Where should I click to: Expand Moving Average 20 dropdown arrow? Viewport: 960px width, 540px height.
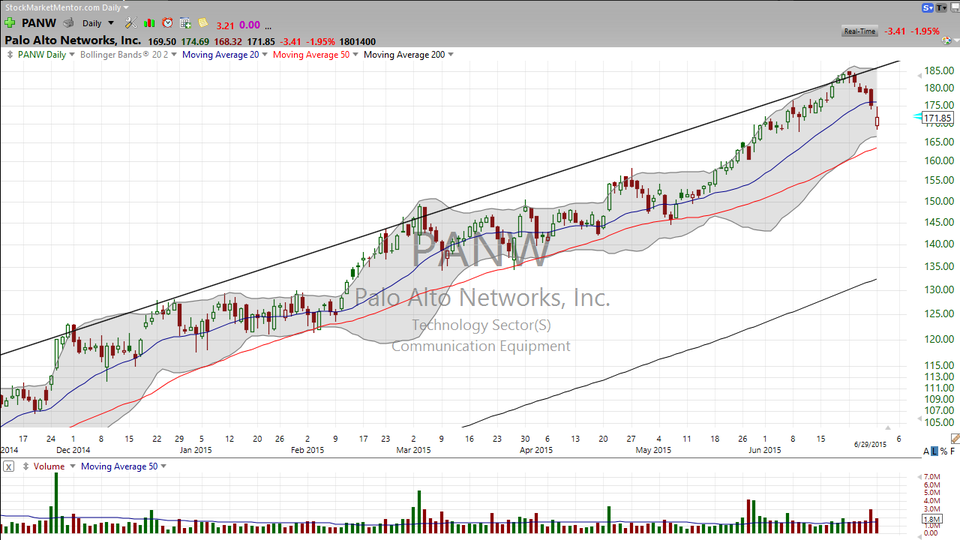pos(264,54)
